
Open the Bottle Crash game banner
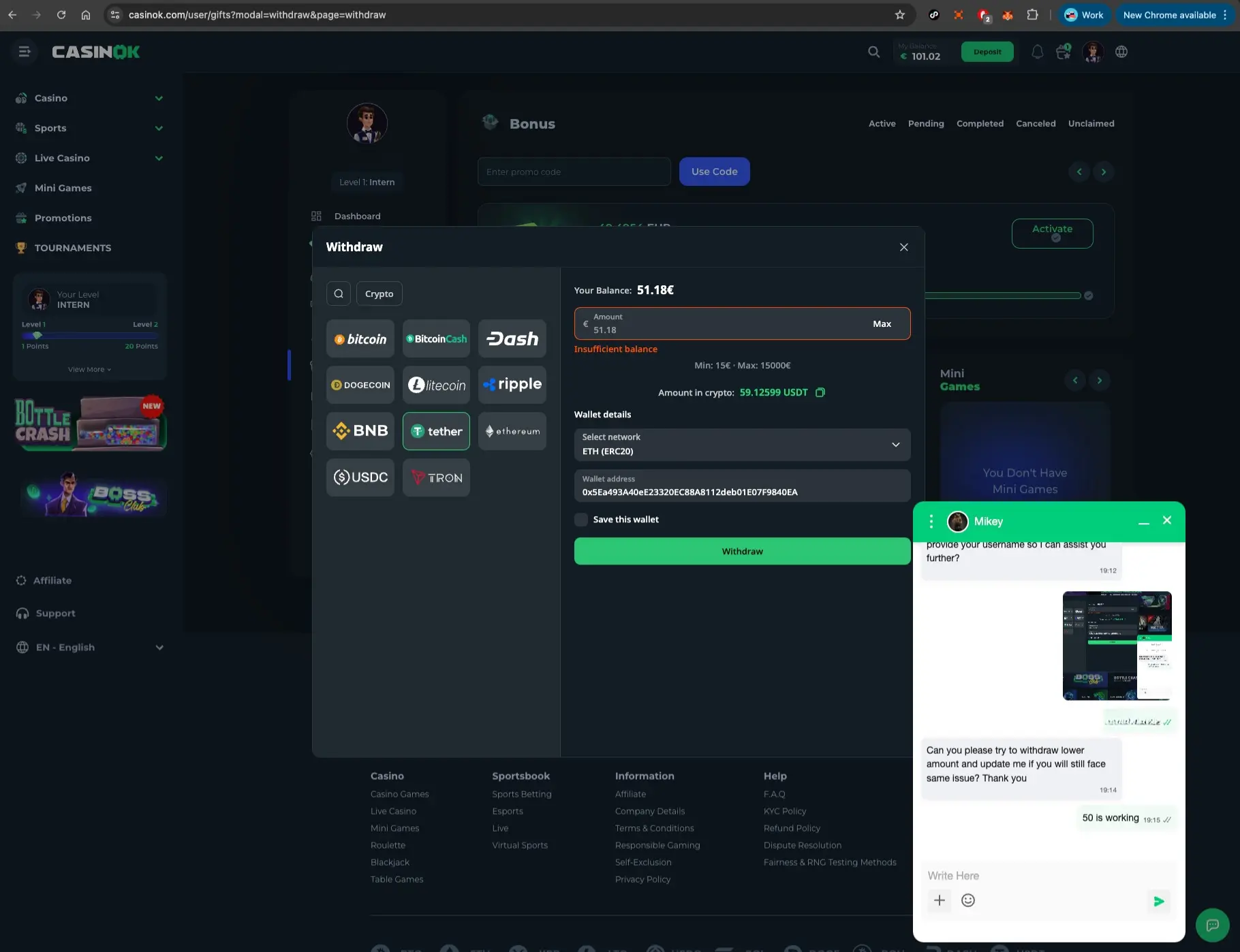click(x=89, y=423)
